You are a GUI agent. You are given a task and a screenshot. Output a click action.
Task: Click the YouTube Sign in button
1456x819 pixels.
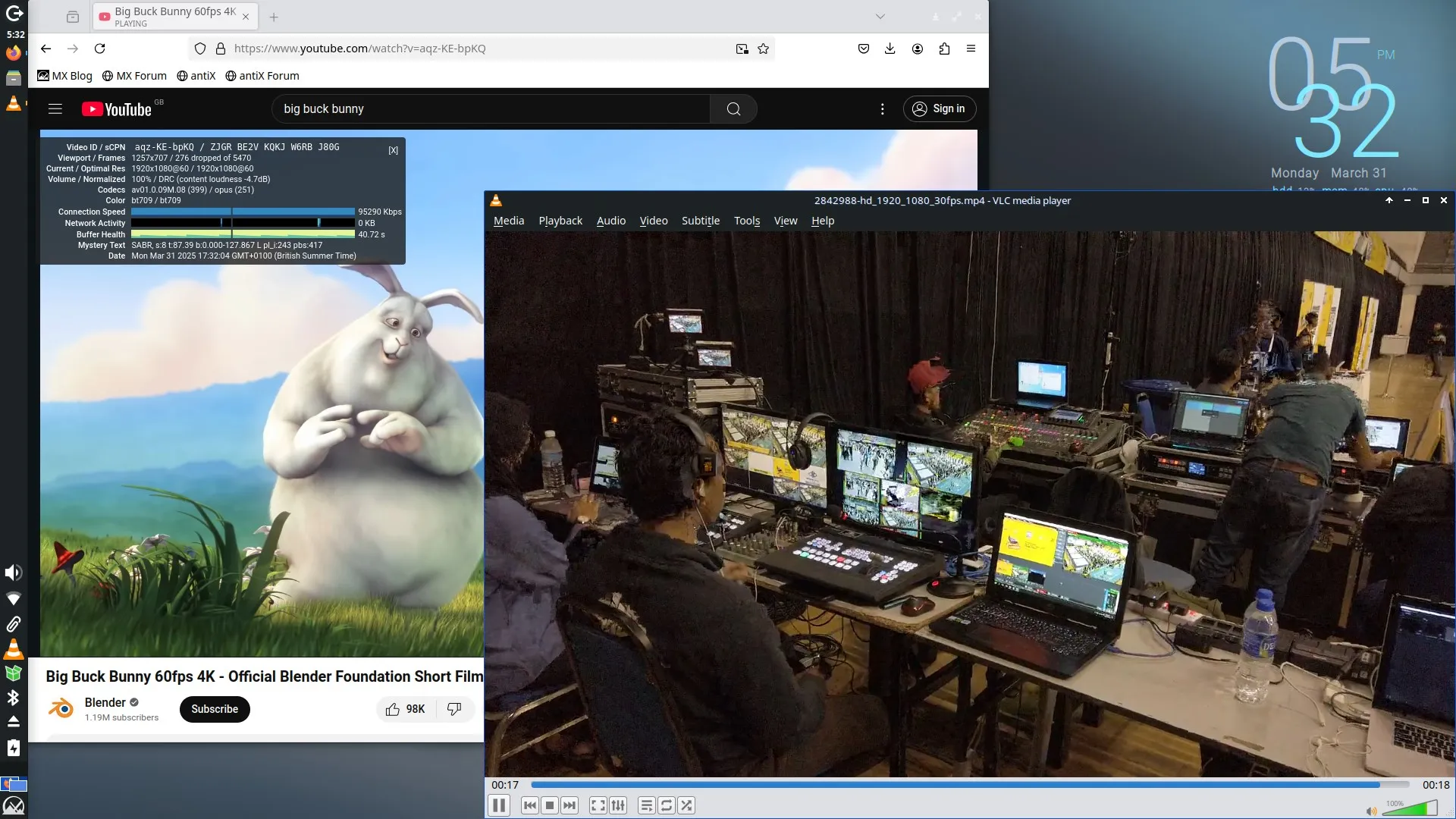pos(939,109)
